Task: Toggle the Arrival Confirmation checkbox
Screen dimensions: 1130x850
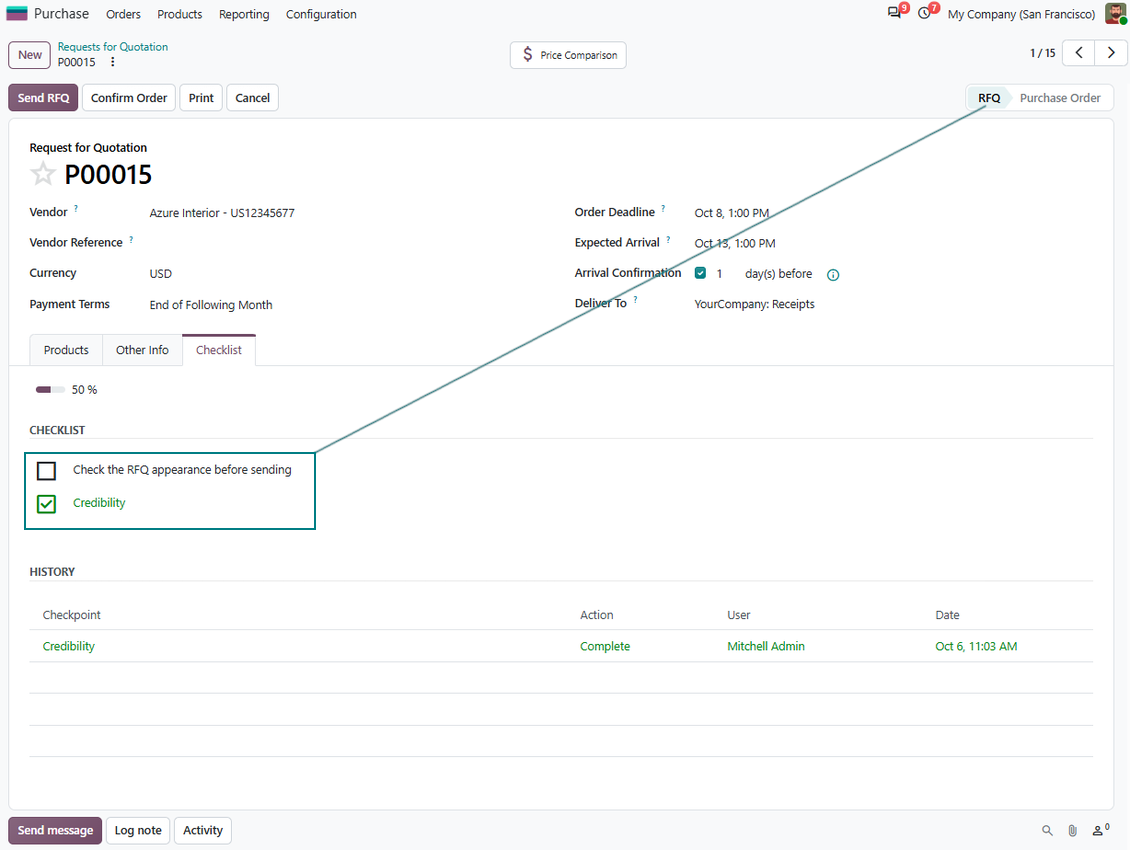Action: tap(700, 273)
